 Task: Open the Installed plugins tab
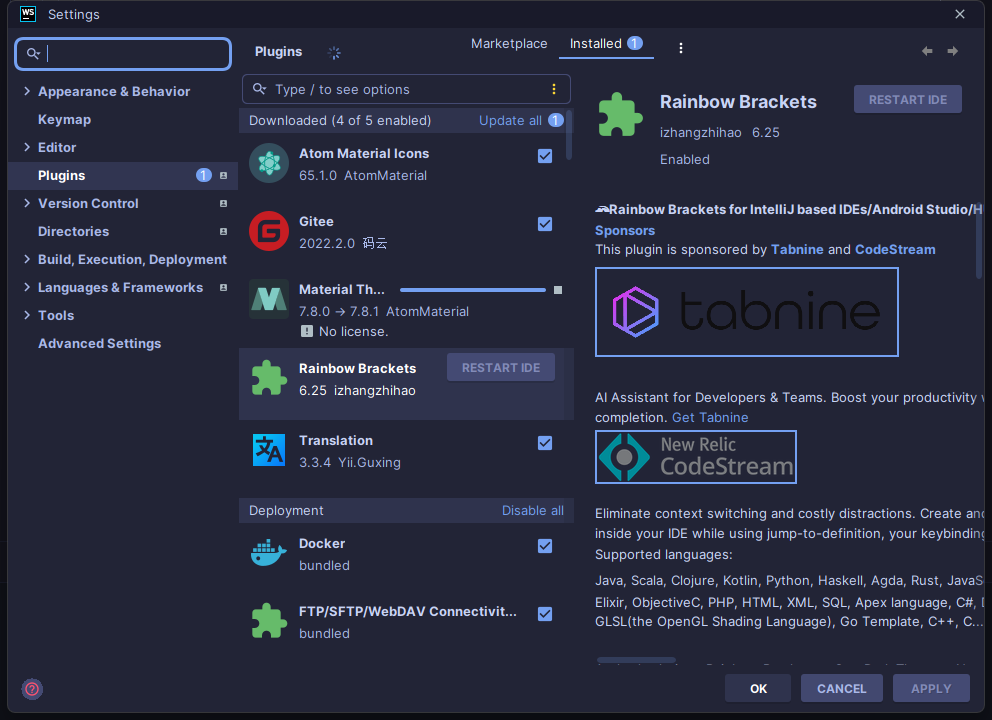point(596,44)
